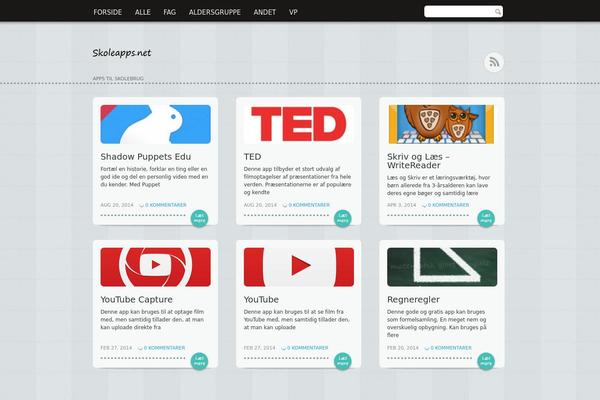Open the RSS feed icon

tap(494, 62)
